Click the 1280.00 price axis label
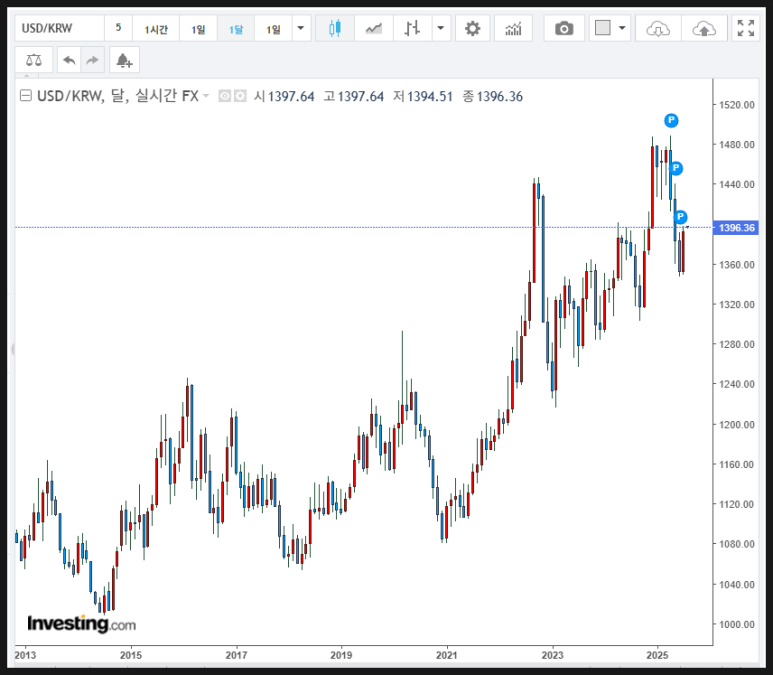 737,344
